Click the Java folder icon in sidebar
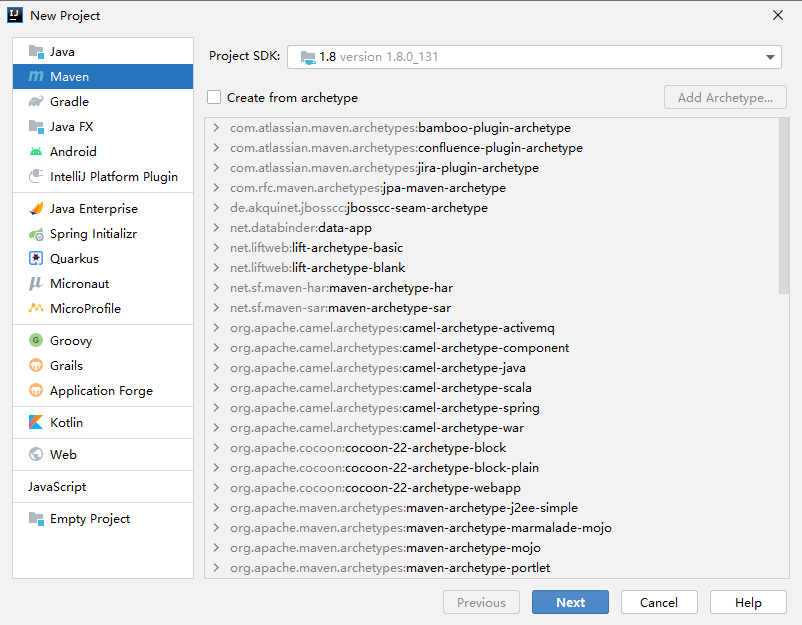 (x=36, y=52)
